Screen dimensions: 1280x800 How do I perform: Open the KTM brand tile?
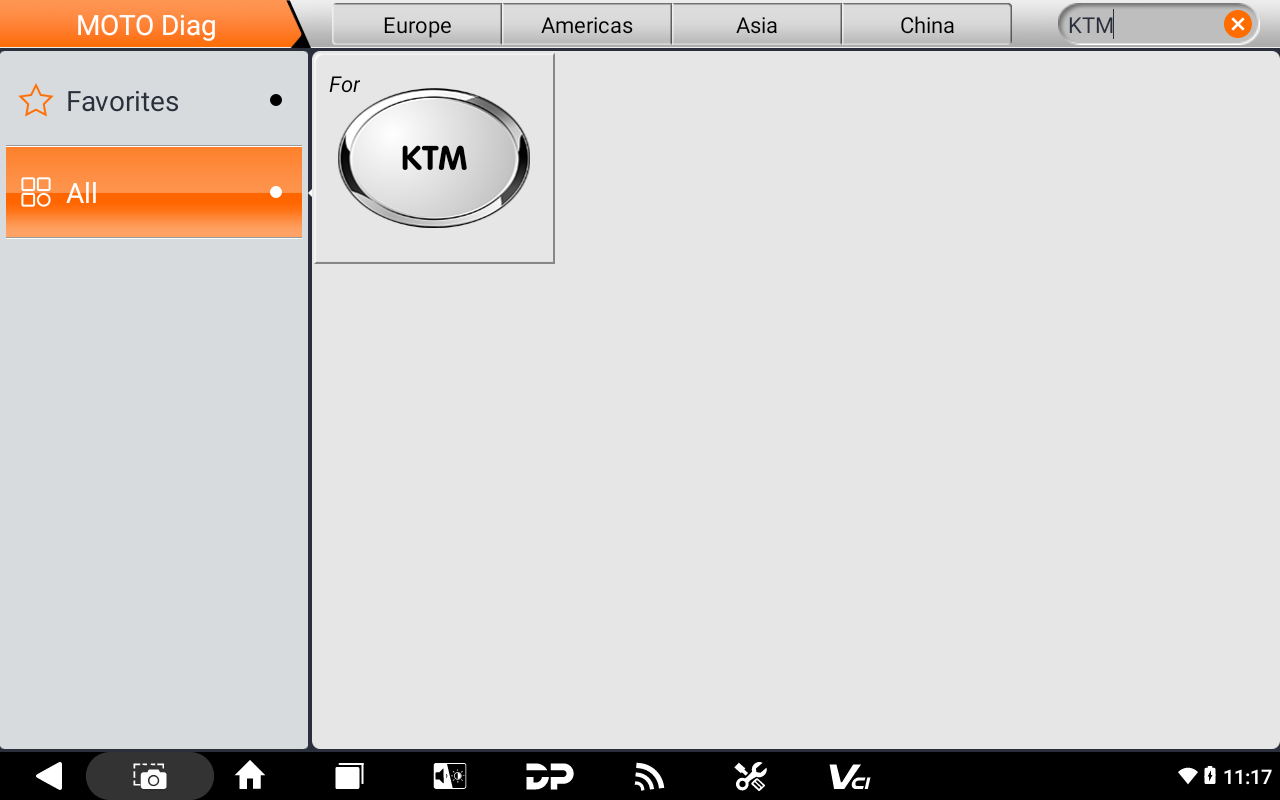[434, 158]
